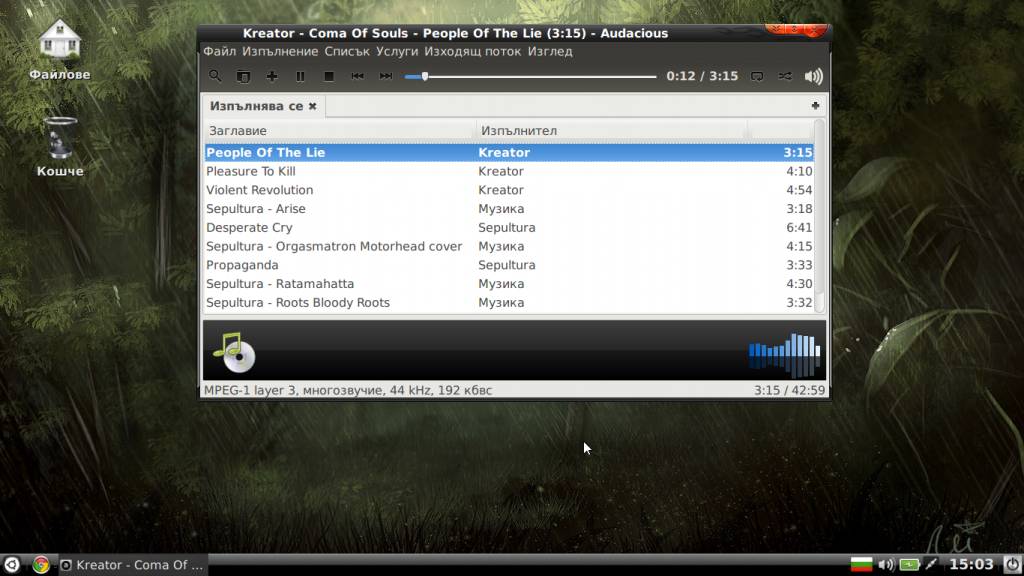Launch Chrome from the taskbar
Screen dimensions: 1024x576
[x=40, y=565]
